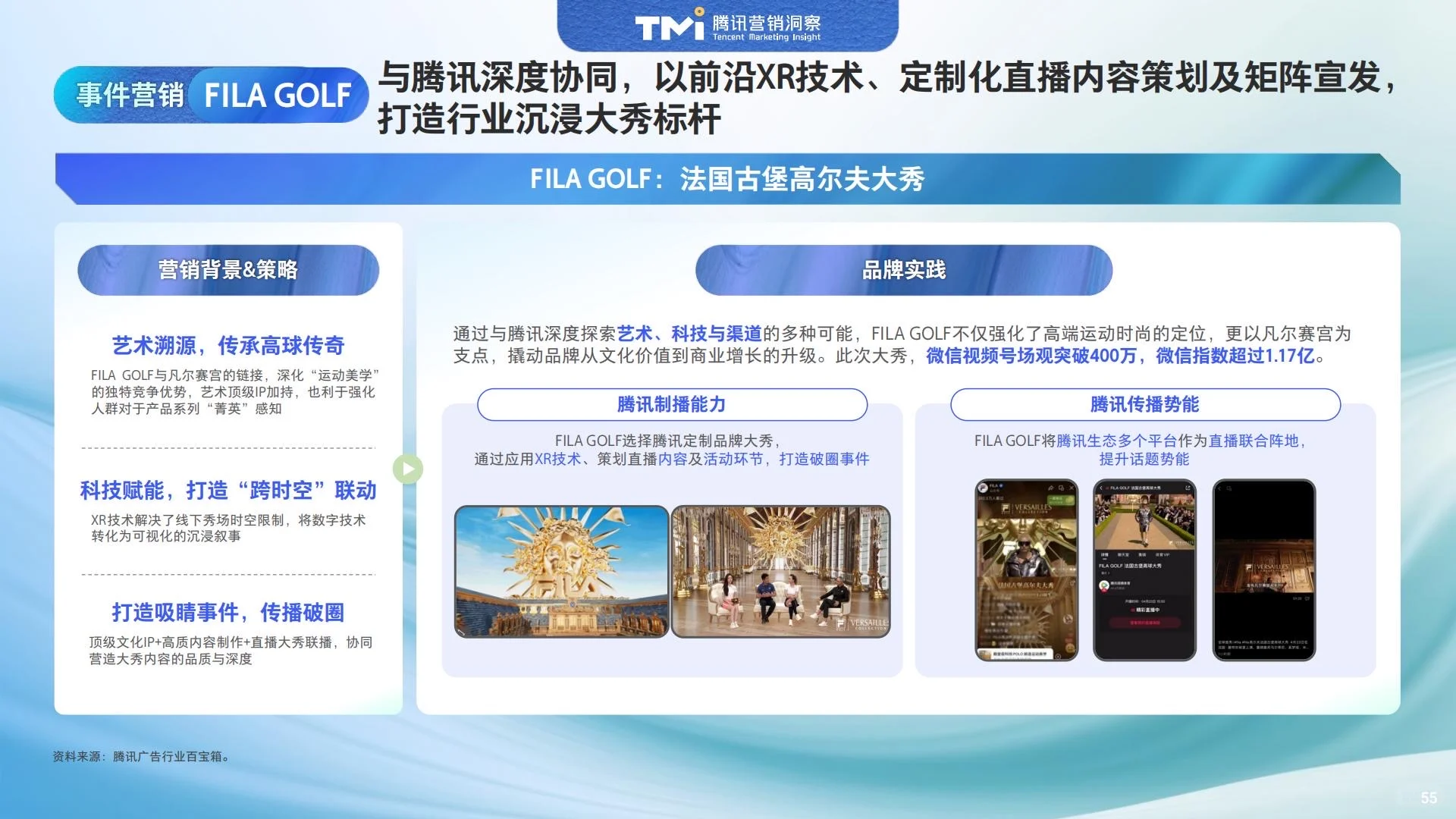Tap the back arrow on the FILA GOLF page
The height and width of the screenshot is (819, 1456).
(1100, 488)
